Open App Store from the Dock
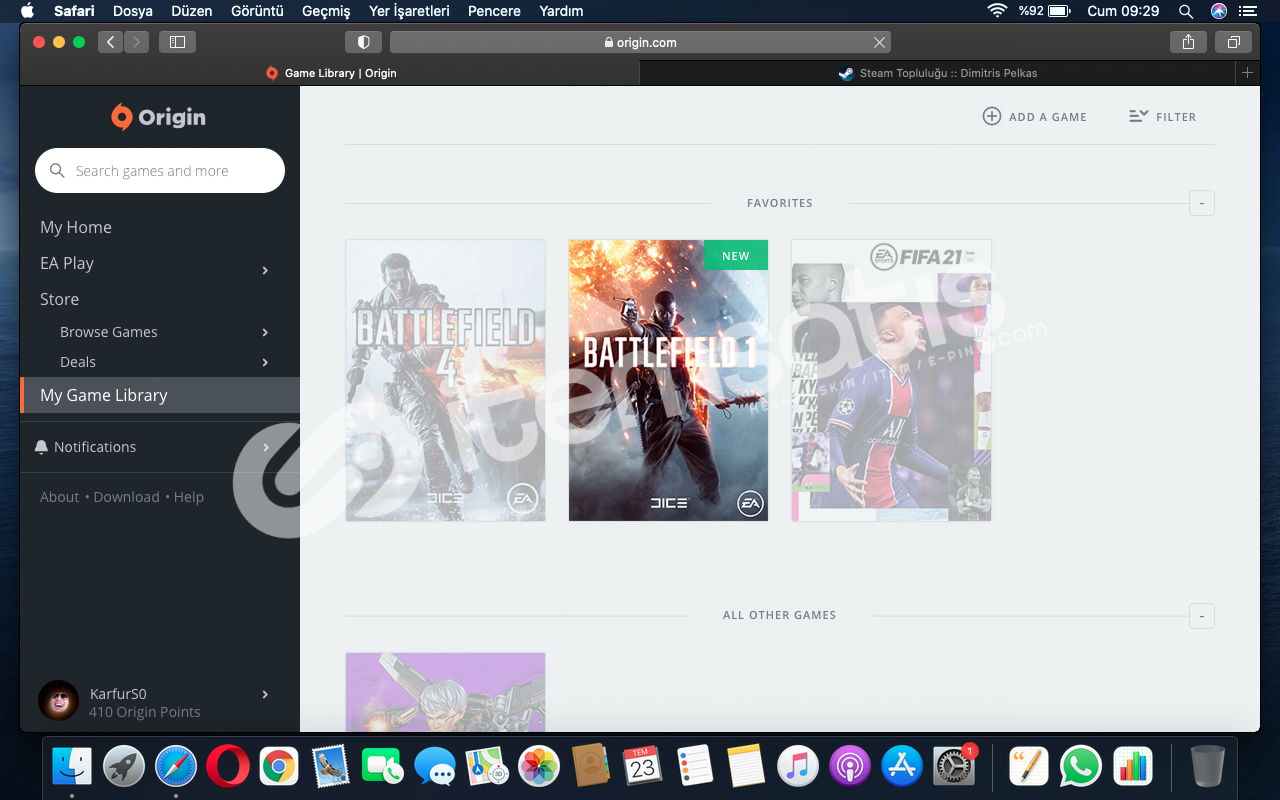This screenshot has height=800, width=1280. click(x=902, y=767)
